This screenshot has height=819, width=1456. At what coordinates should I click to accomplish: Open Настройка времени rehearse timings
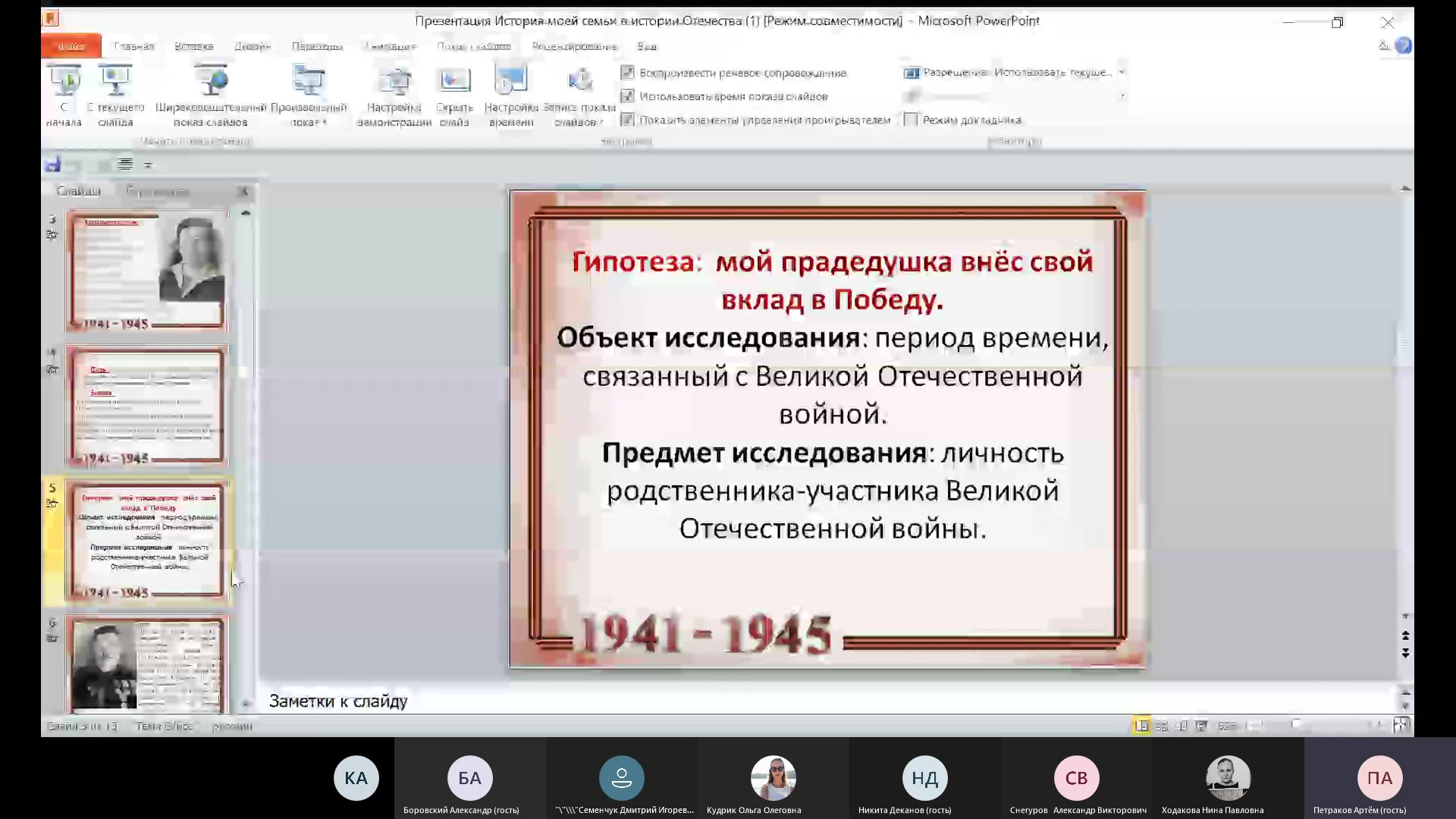(x=511, y=93)
